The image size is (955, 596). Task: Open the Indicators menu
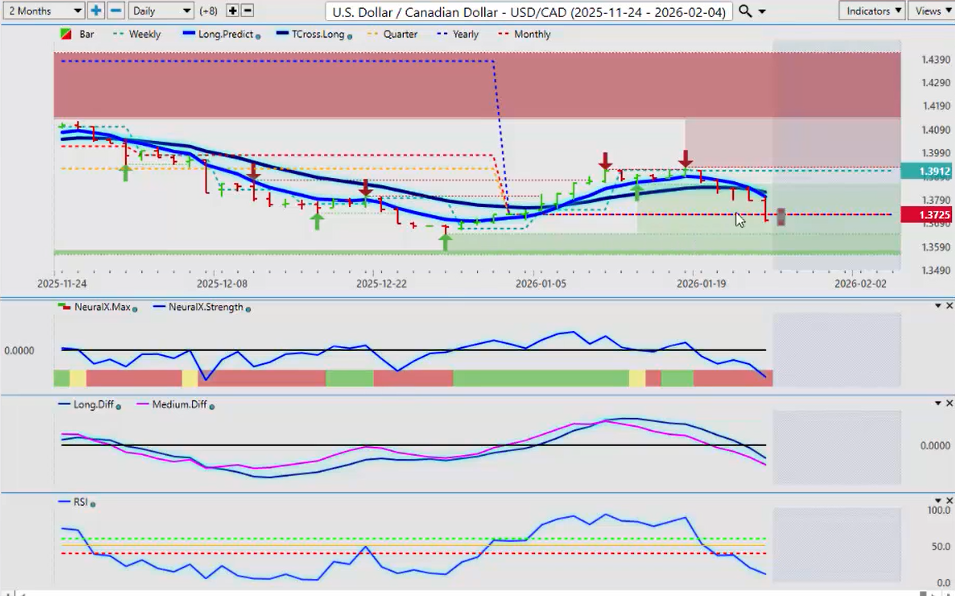point(871,10)
